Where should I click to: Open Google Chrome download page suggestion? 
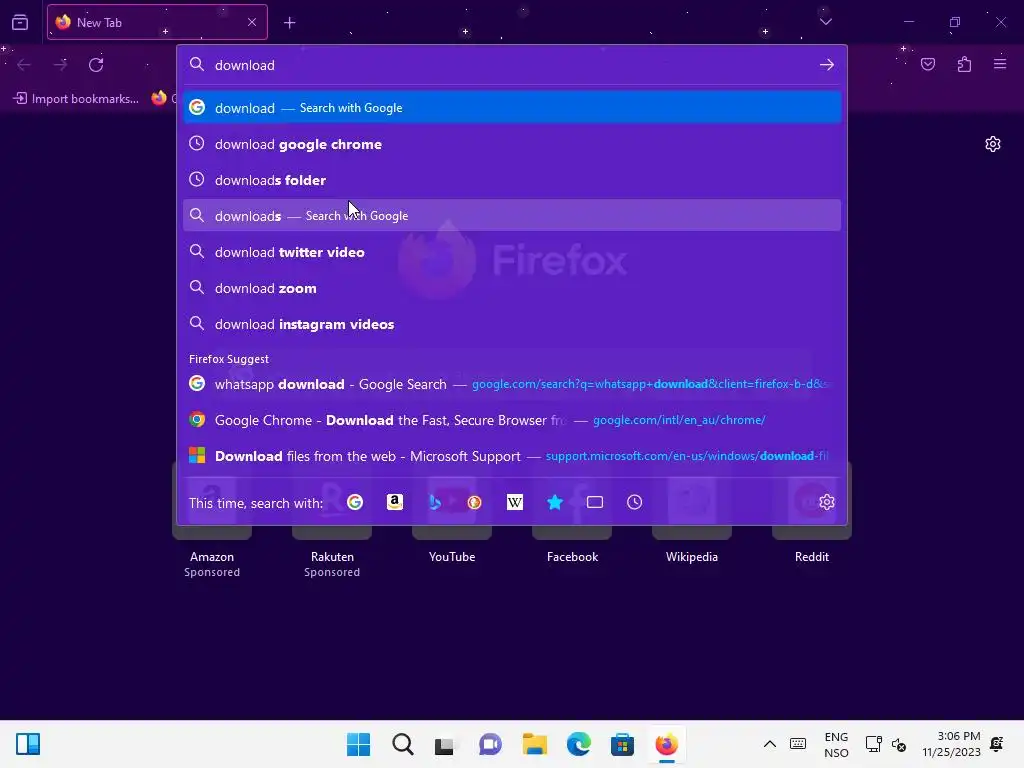pyautogui.click(x=512, y=420)
